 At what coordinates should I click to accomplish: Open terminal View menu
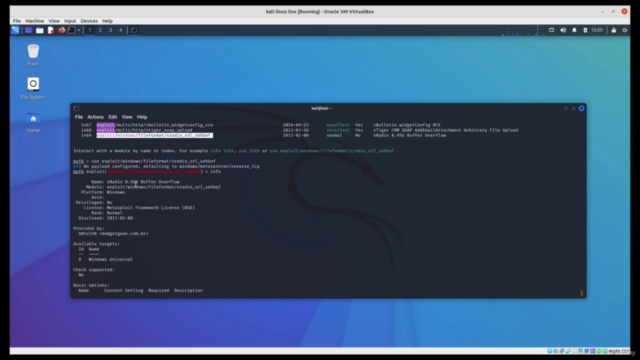point(127,117)
